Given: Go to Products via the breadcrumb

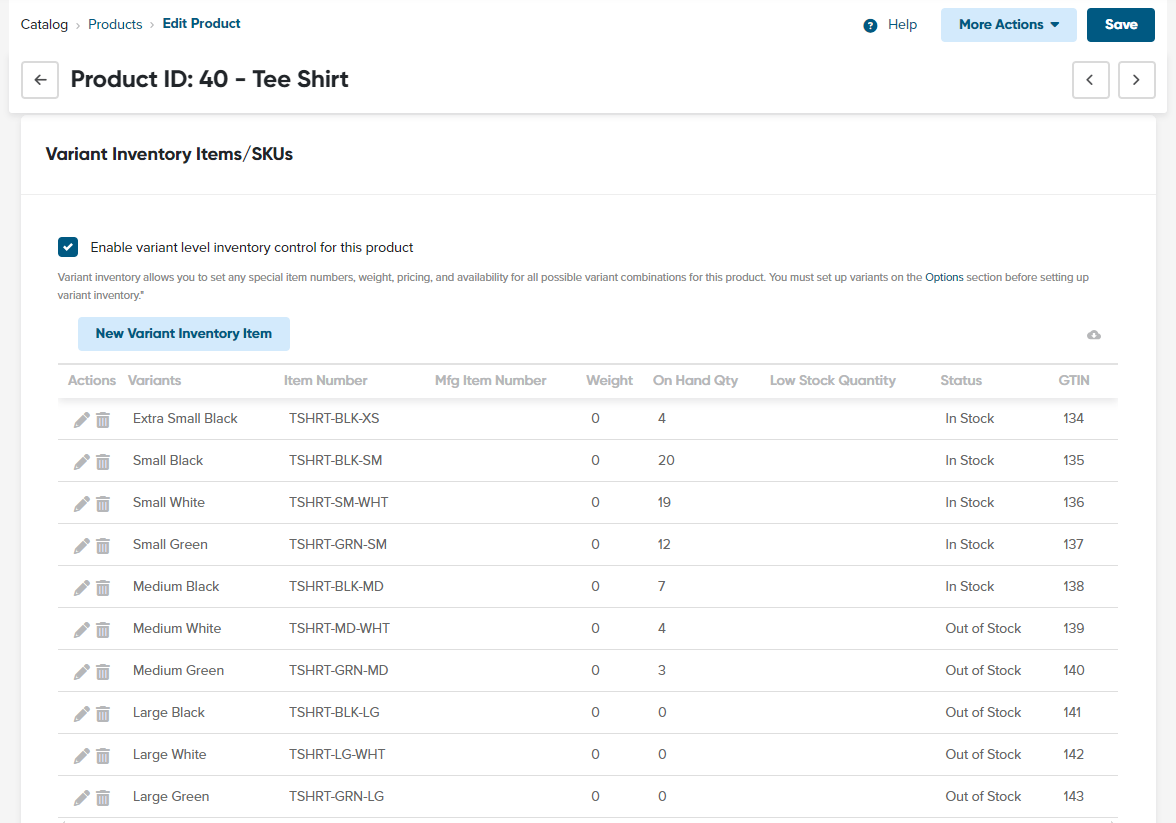Looking at the screenshot, I should [x=115, y=23].
